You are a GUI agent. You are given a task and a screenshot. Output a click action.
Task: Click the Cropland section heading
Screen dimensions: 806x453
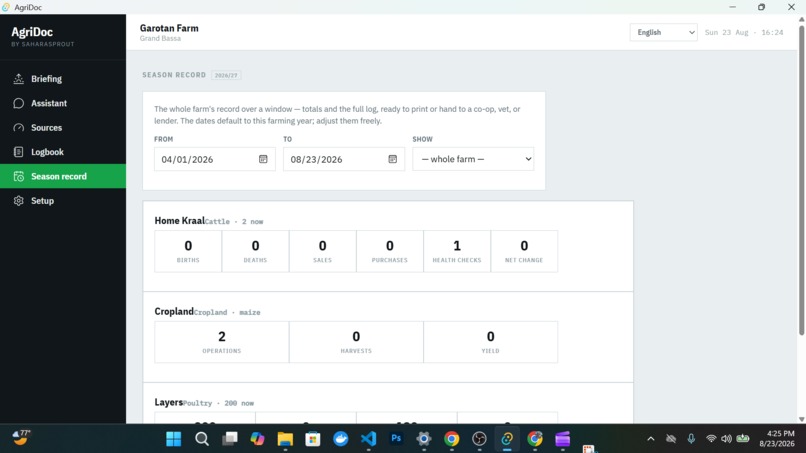point(174,311)
